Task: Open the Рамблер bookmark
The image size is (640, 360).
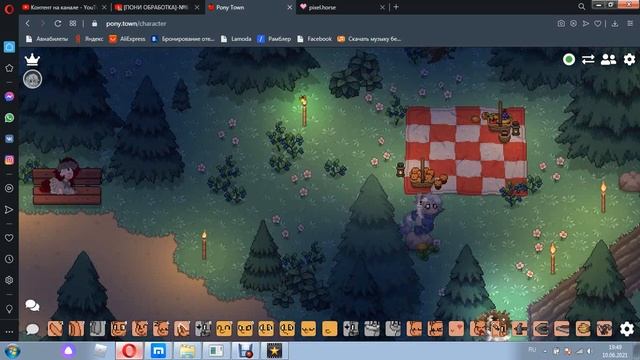Action: [274, 39]
